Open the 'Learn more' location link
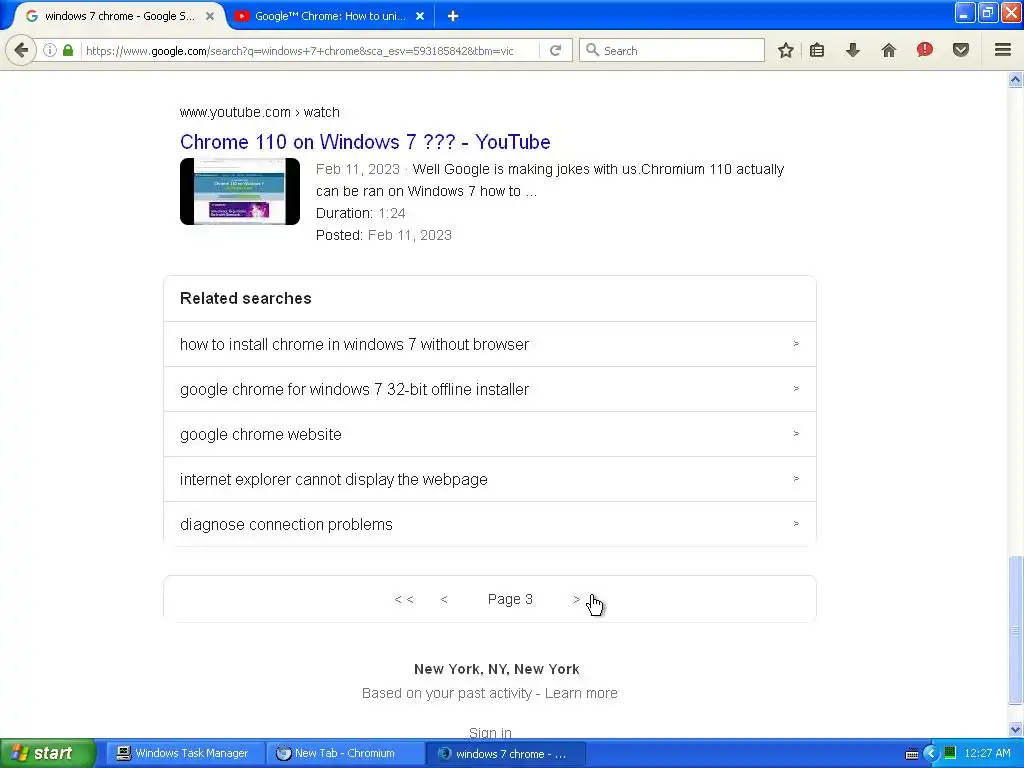This screenshot has height=768, width=1024. click(x=581, y=693)
